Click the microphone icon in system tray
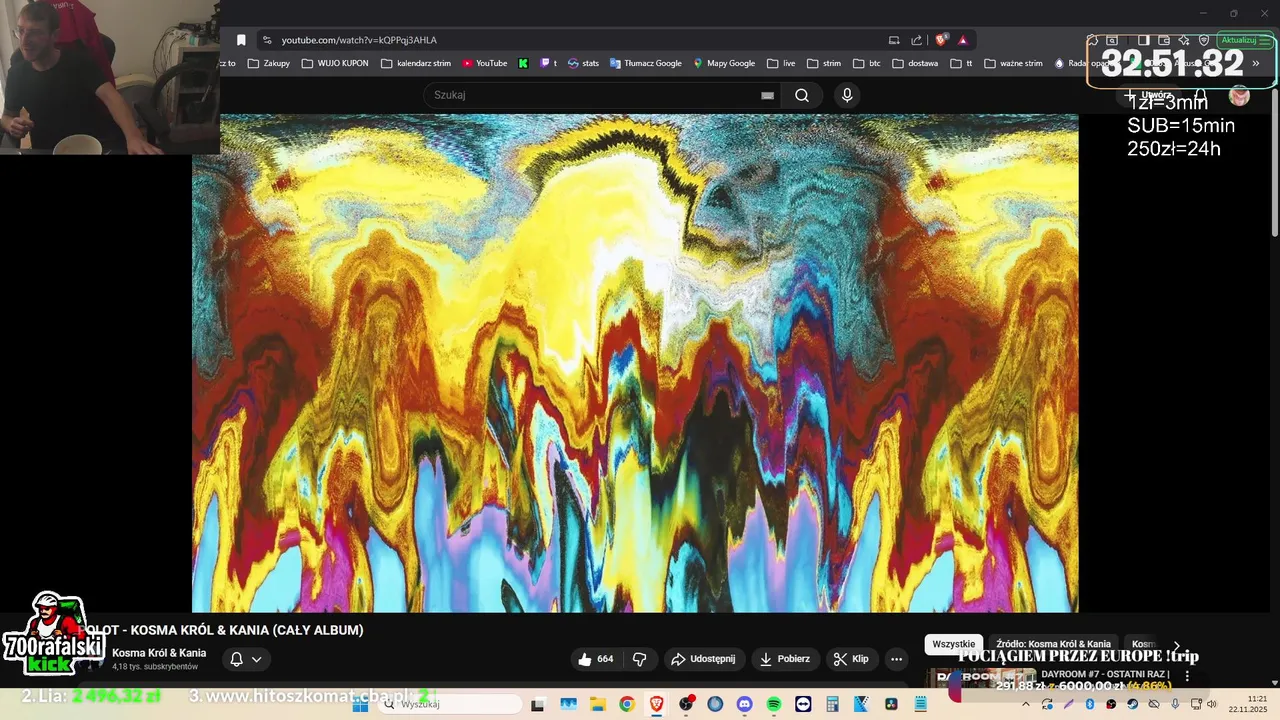 click(1176, 704)
